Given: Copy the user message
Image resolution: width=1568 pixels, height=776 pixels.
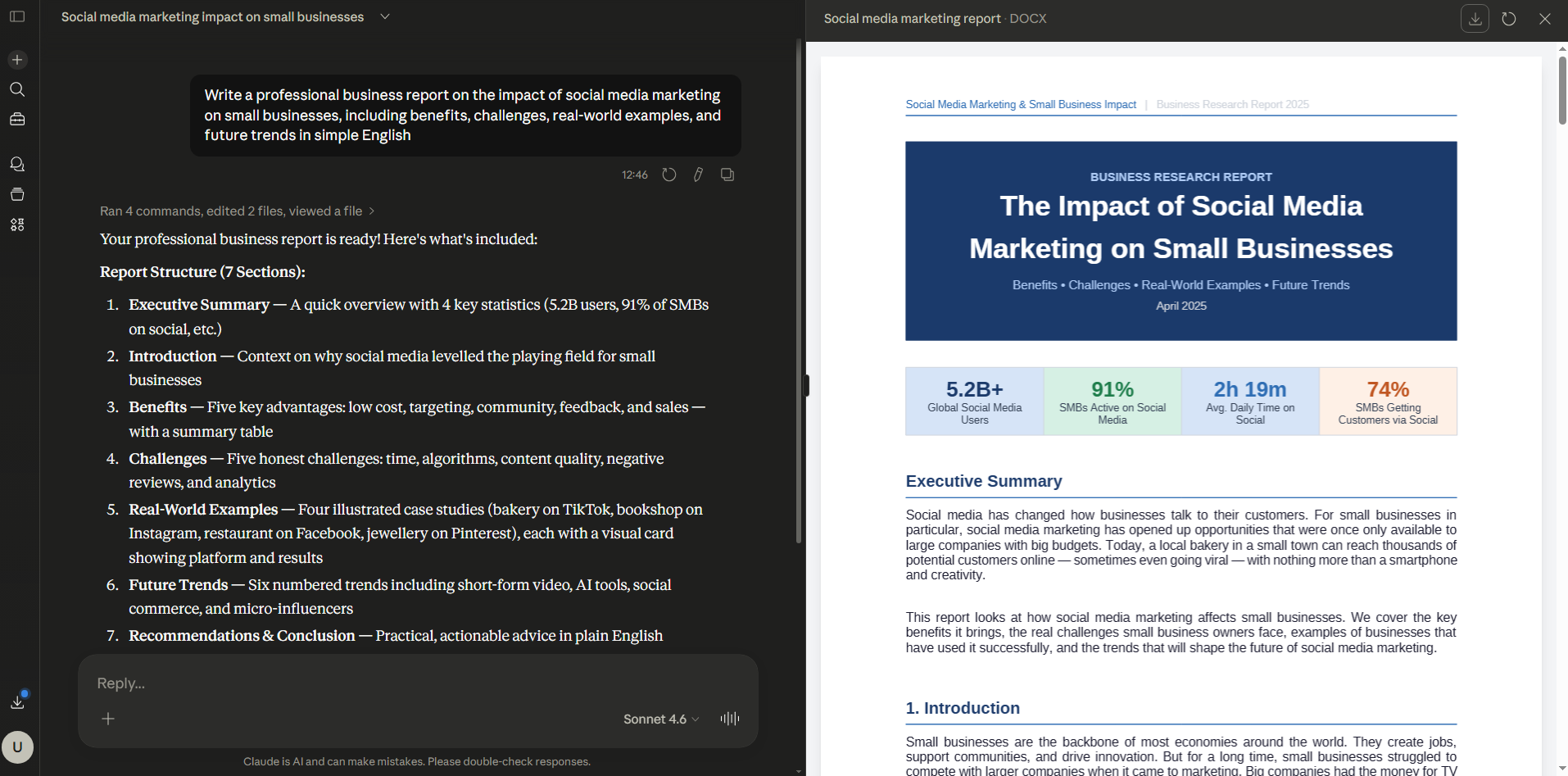Looking at the screenshot, I should coord(727,175).
